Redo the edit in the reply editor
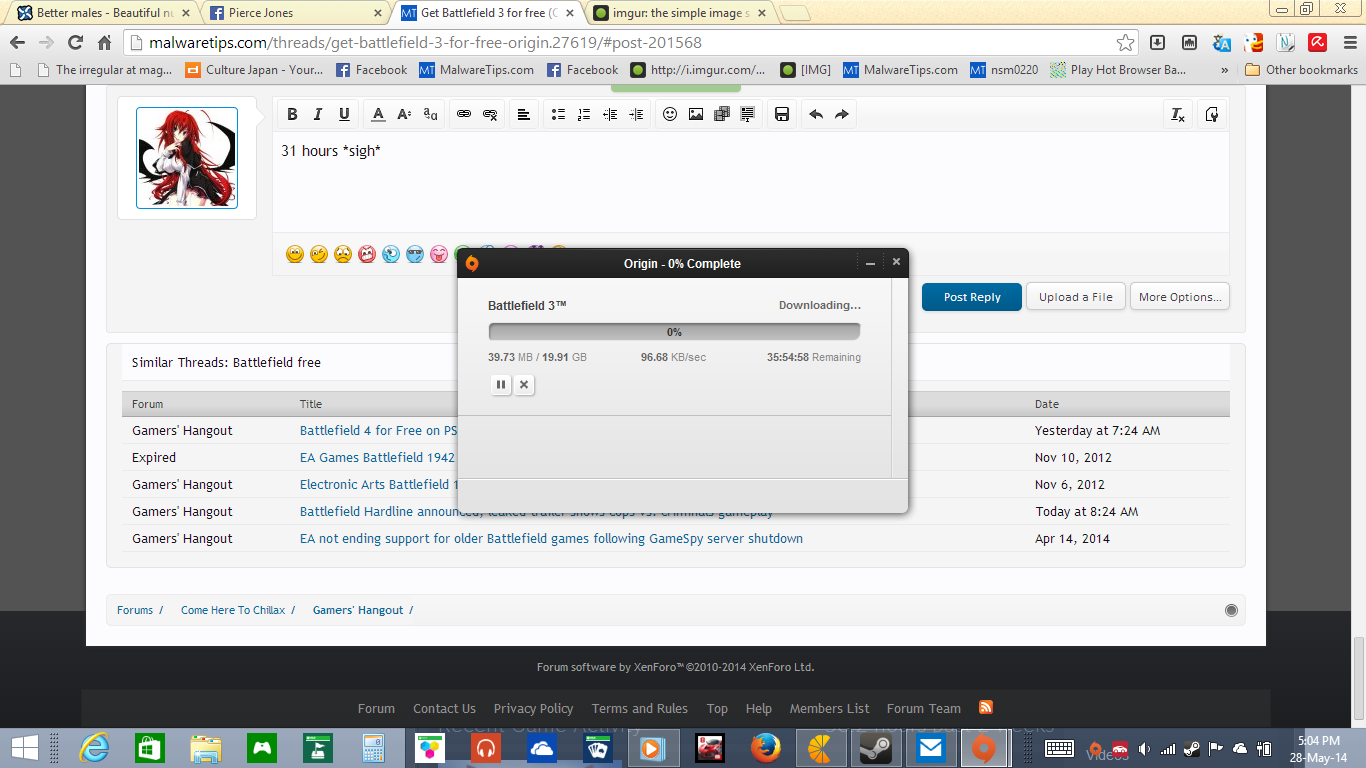 (842, 114)
